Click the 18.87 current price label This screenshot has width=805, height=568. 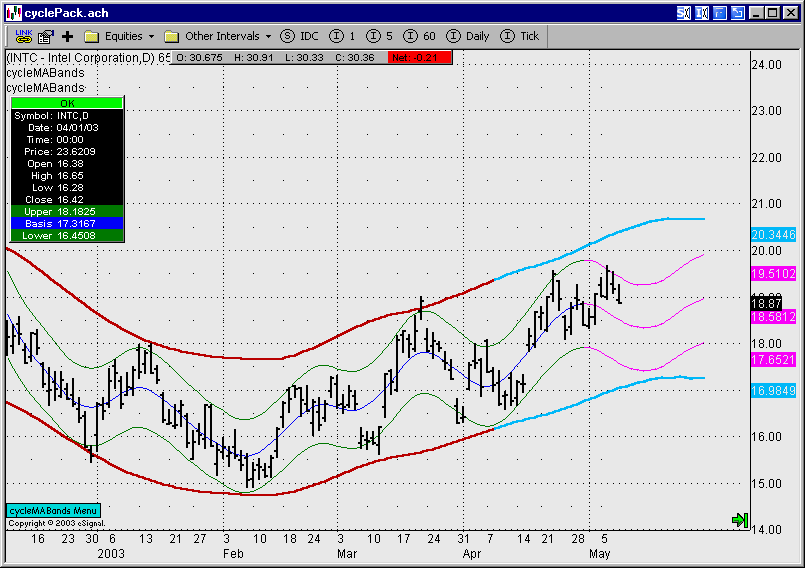point(766,304)
